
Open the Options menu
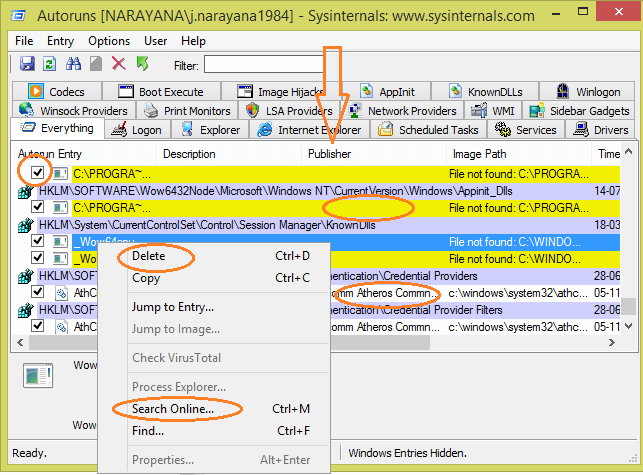109,41
